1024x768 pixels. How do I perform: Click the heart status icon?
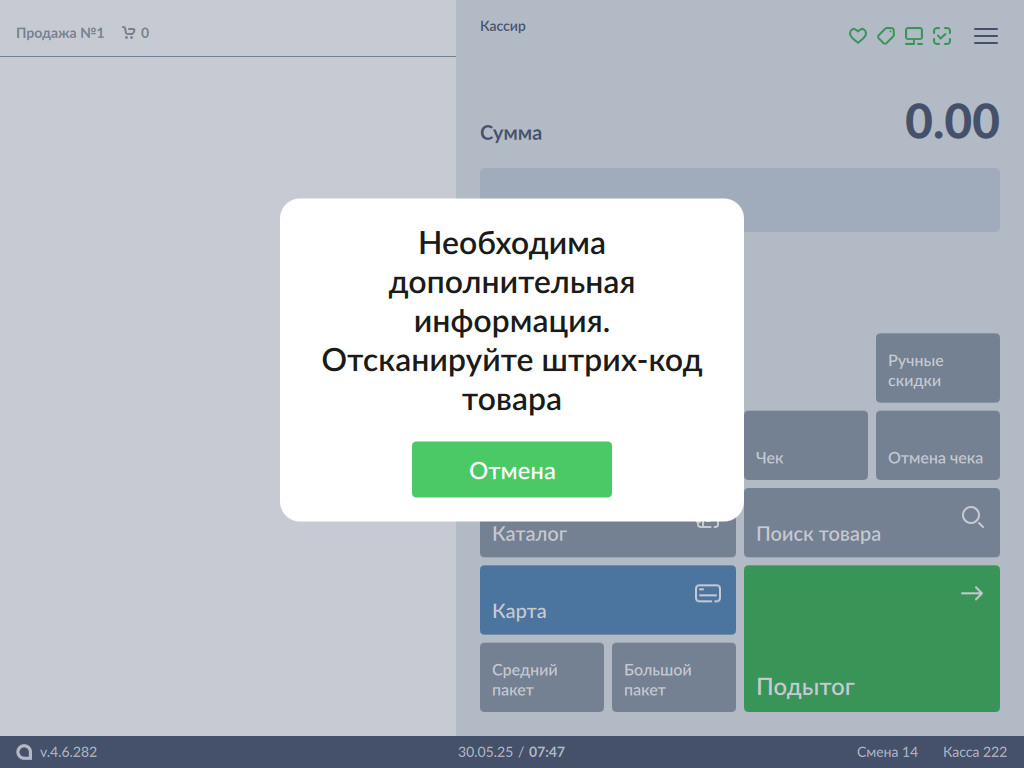(x=857, y=36)
